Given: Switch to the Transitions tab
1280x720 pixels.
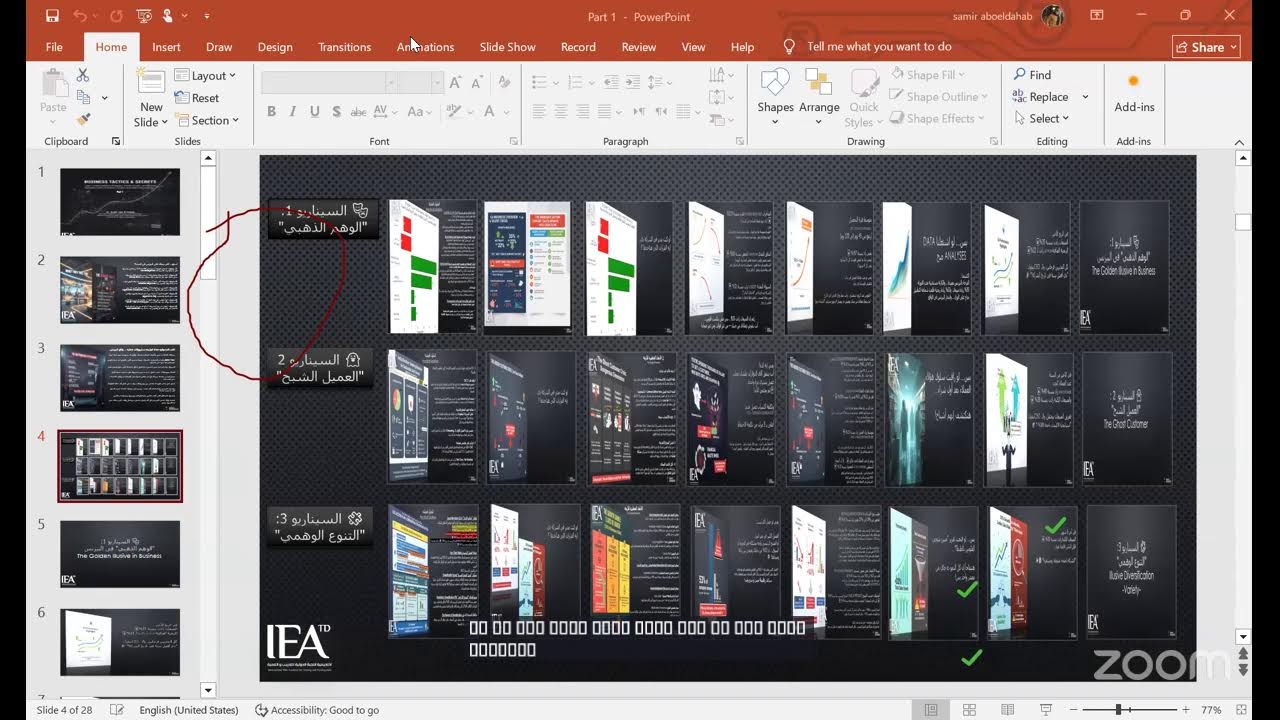Looking at the screenshot, I should click(x=344, y=47).
